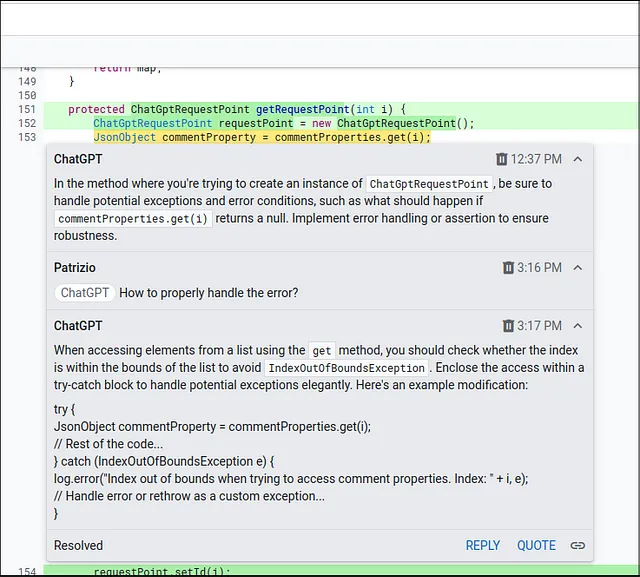Click the ChatGPT author name on first comment

pos(78,159)
